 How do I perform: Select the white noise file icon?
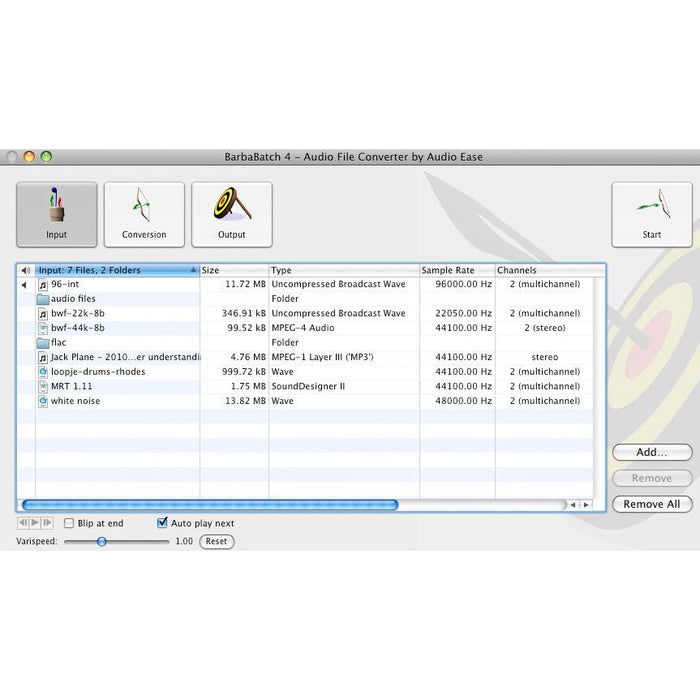(x=43, y=401)
